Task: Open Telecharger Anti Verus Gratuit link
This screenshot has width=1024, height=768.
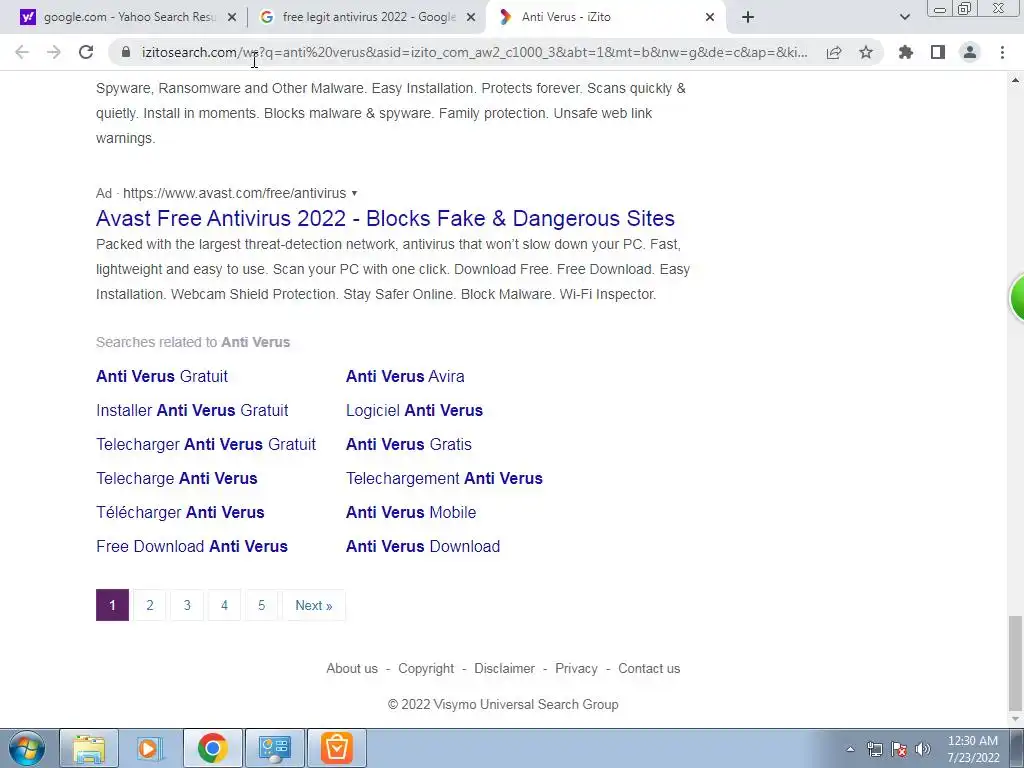Action: 206,444
